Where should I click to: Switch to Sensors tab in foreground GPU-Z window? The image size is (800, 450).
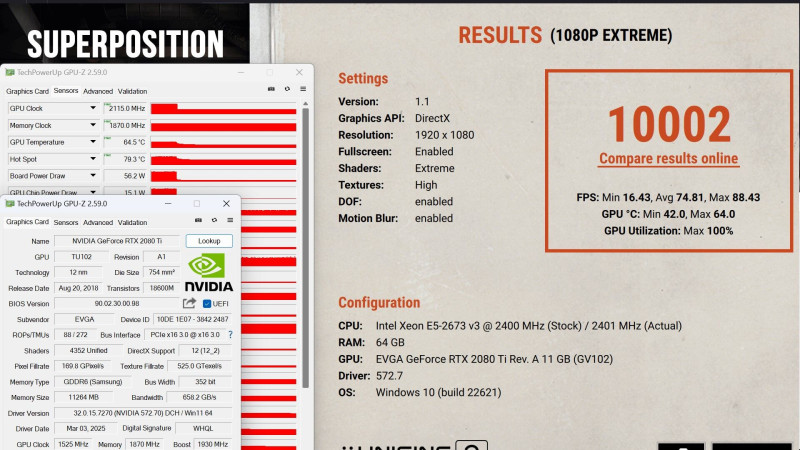[x=66, y=222]
